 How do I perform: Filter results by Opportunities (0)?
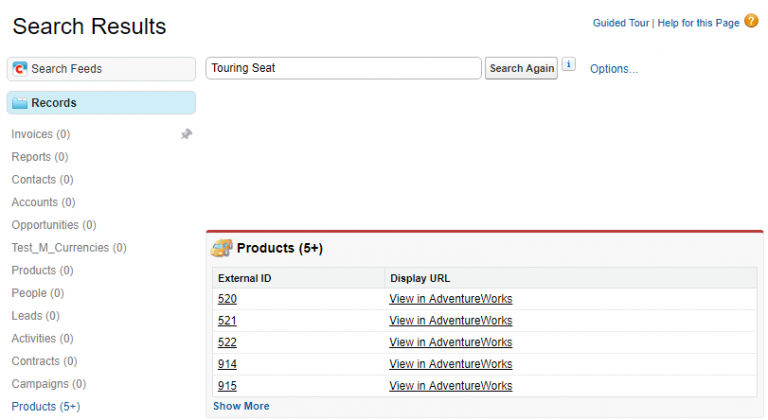tap(53, 225)
